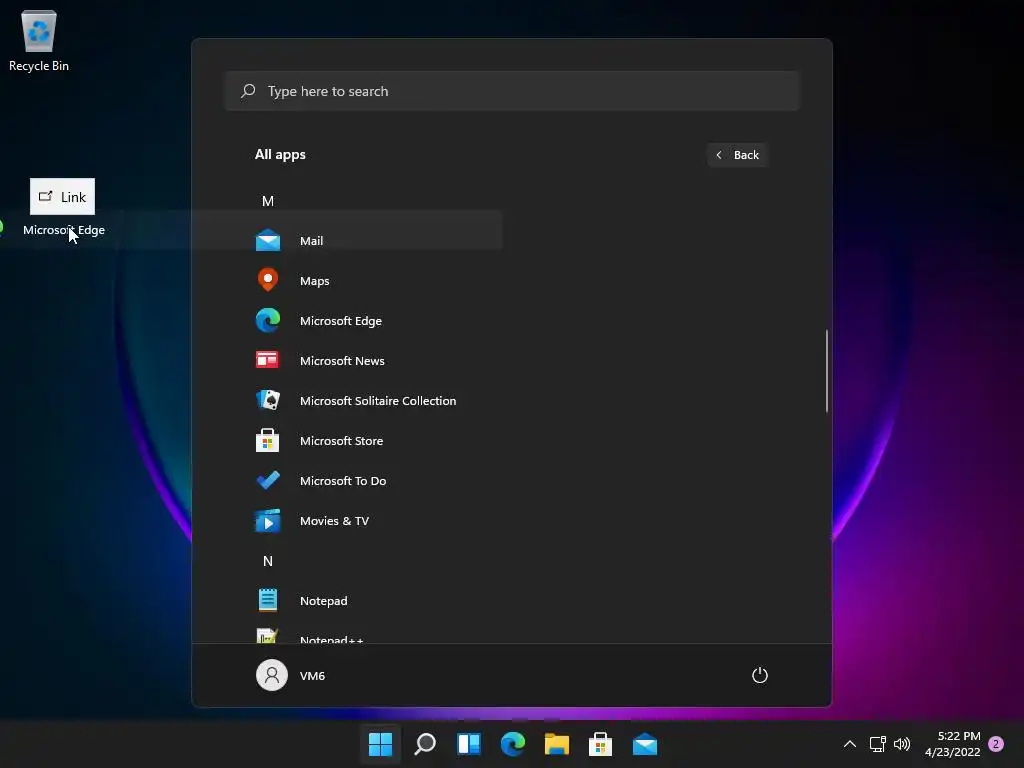Click the Type here to search field
1024x768 pixels.
click(512, 91)
